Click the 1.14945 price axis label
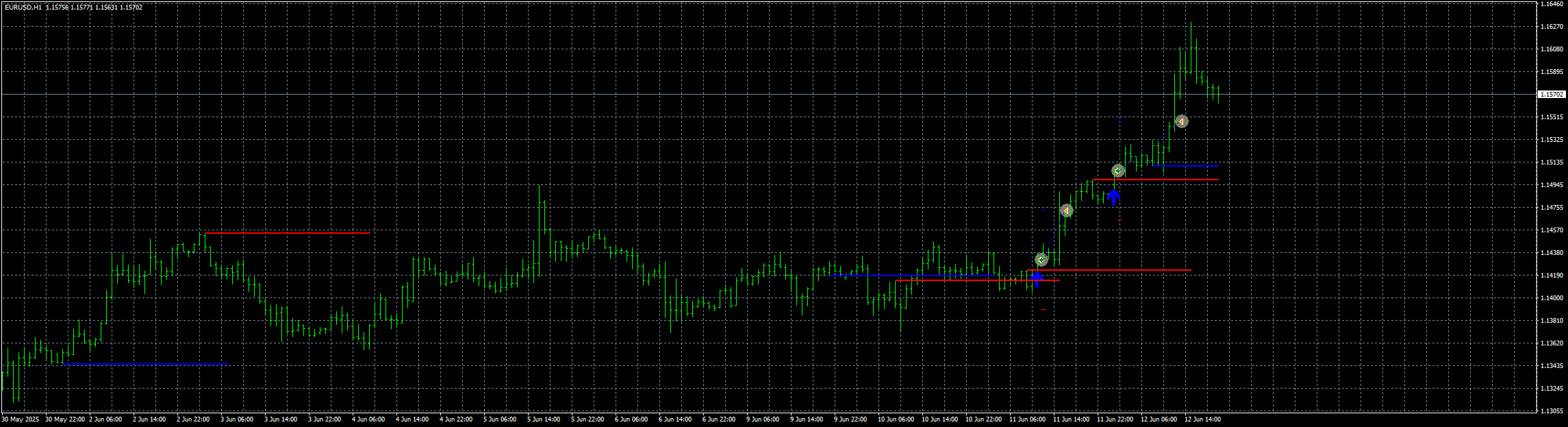The width and height of the screenshot is (1568, 427). (x=1551, y=185)
